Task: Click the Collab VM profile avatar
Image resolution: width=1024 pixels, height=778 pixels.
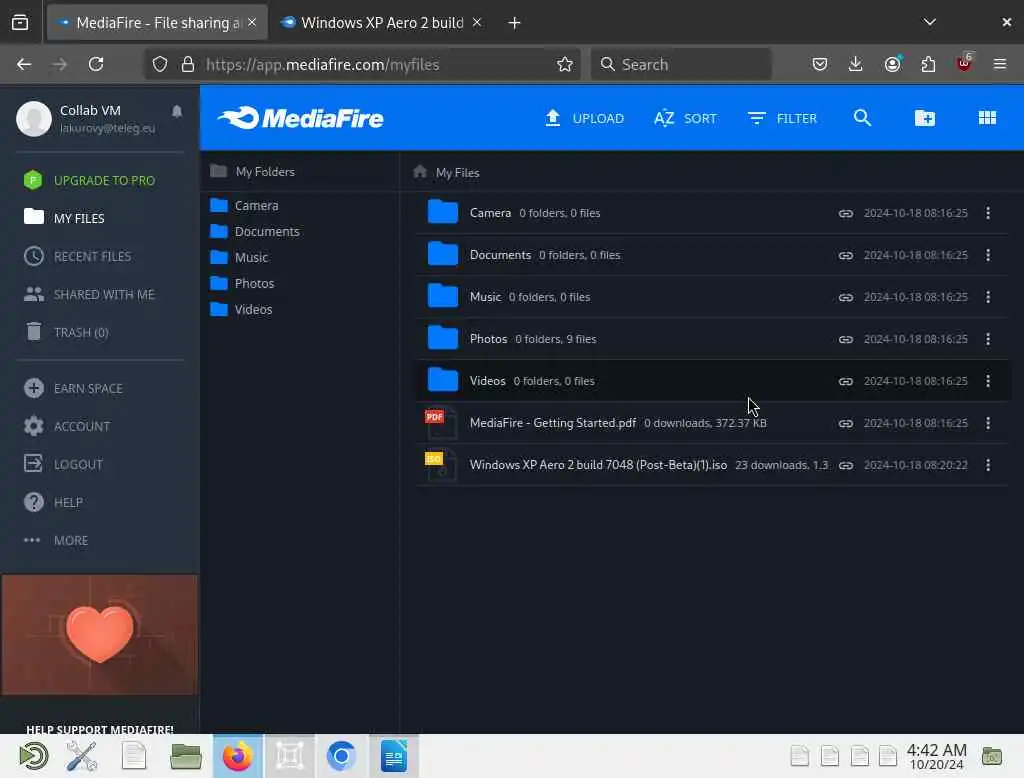Action: point(34,119)
